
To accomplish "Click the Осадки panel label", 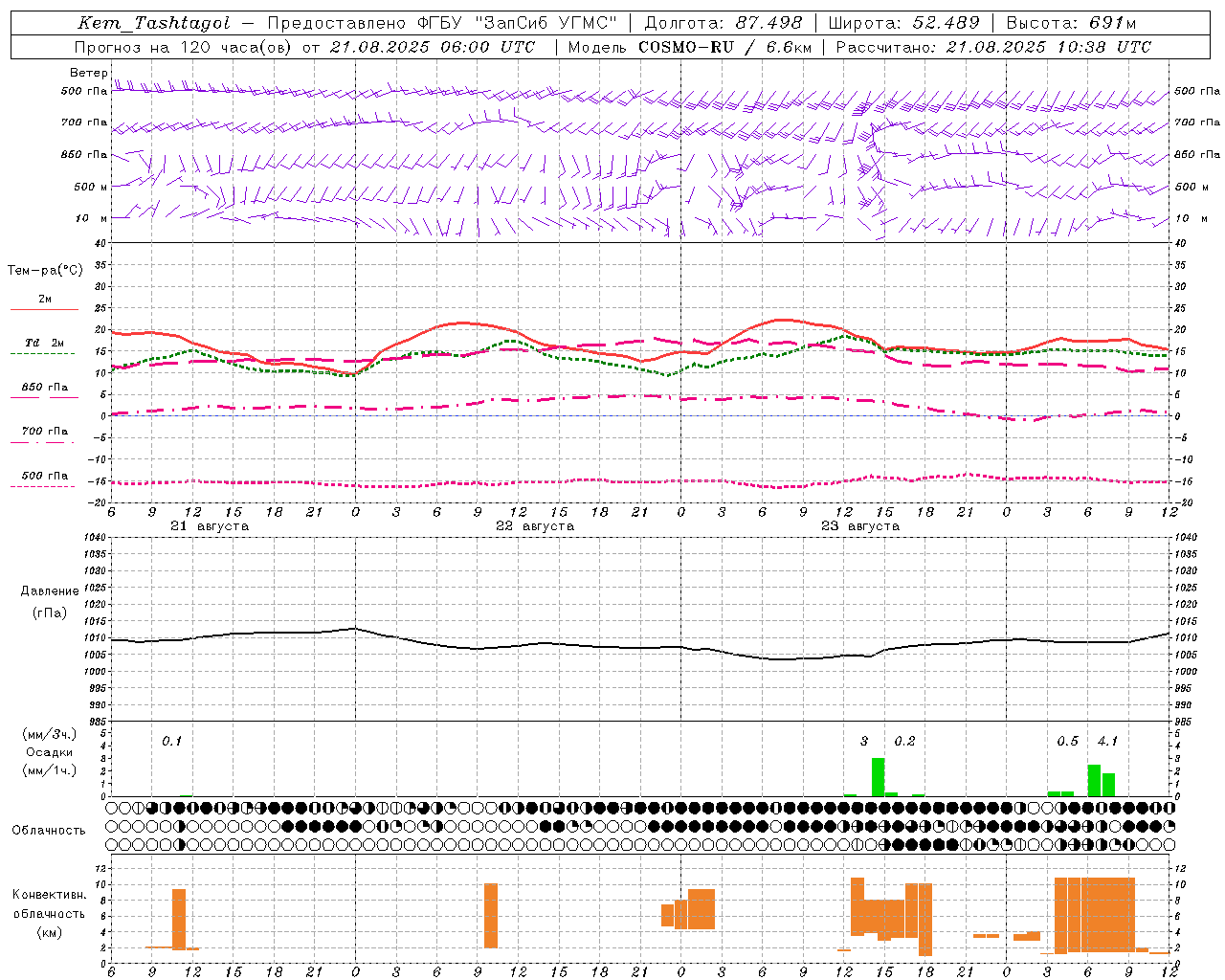I will [x=49, y=752].
